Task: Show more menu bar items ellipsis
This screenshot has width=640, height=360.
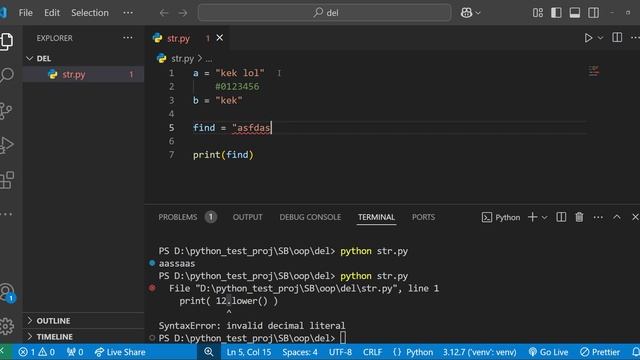Action: [128, 13]
